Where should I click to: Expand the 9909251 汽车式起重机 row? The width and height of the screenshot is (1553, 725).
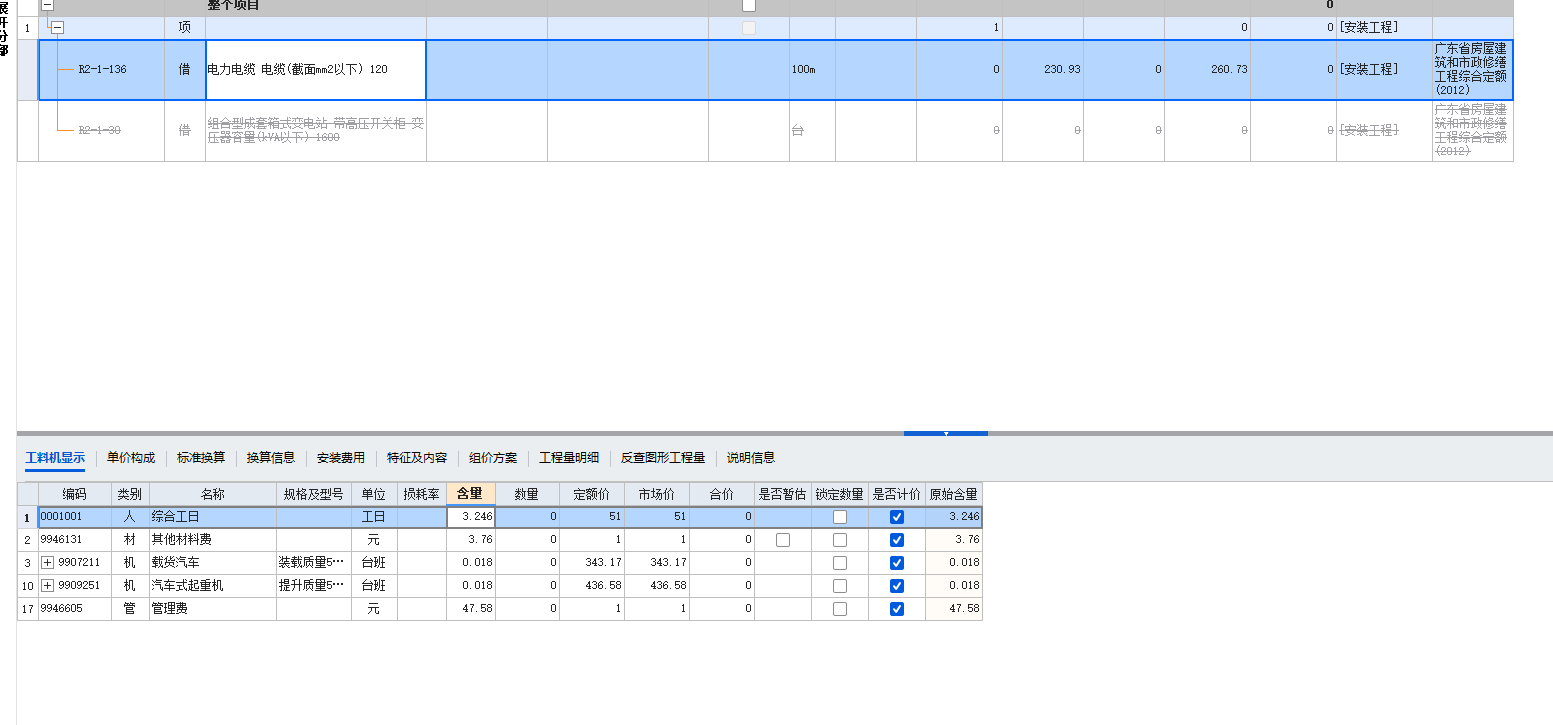pos(47,586)
